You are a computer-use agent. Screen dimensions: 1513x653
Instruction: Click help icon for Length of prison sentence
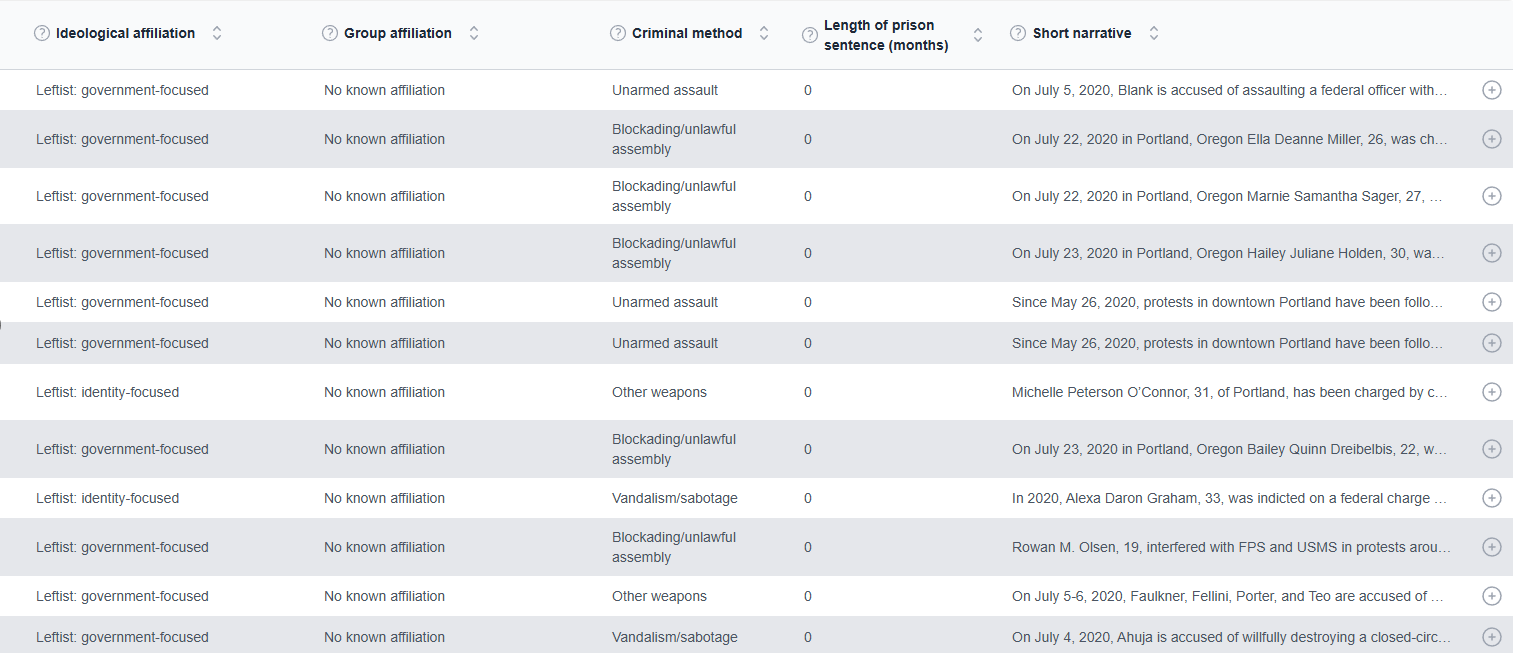tap(810, 35)
